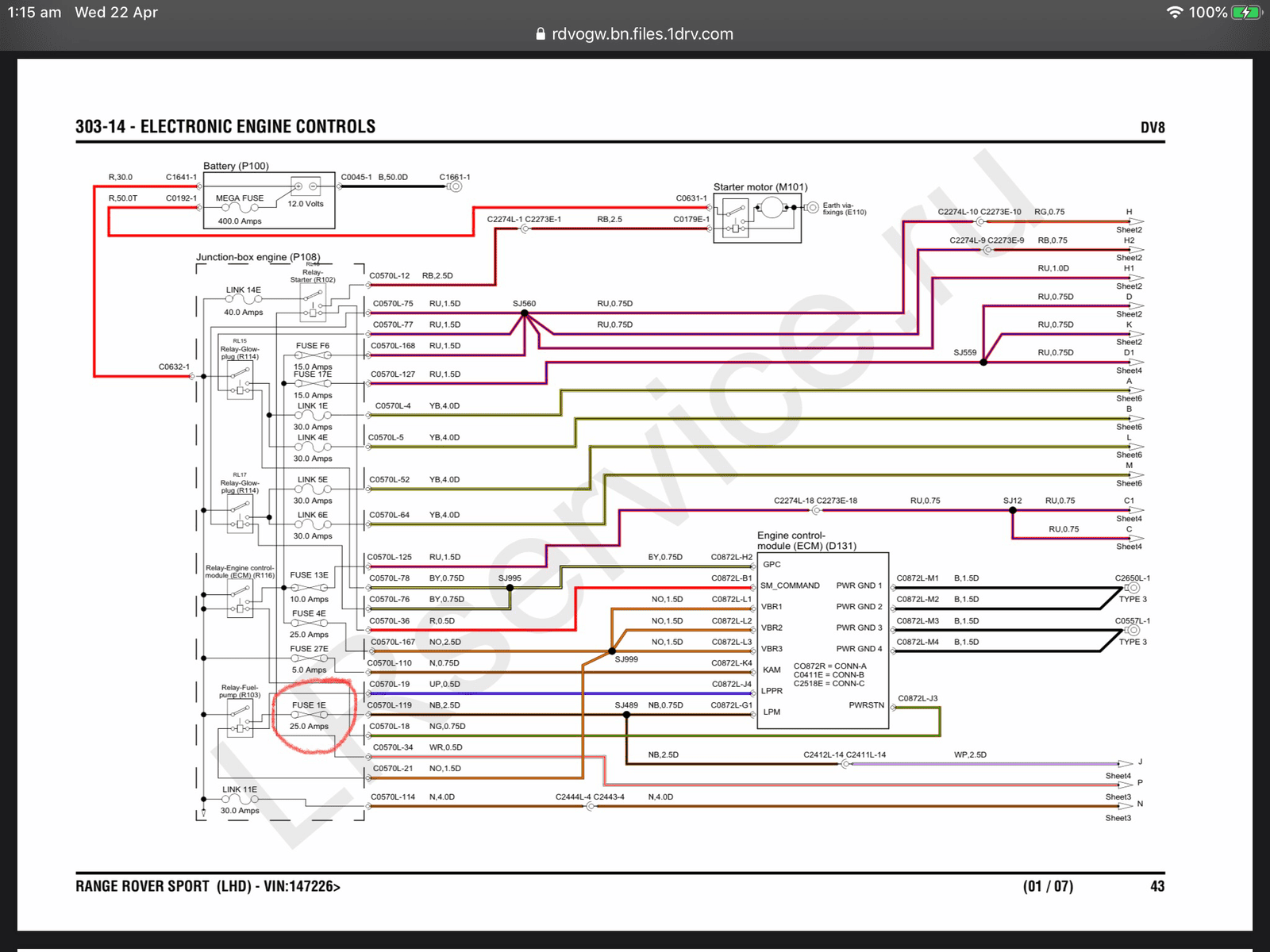
Task: Tap the connector label C0570L-12
Action: pos(390,276)
